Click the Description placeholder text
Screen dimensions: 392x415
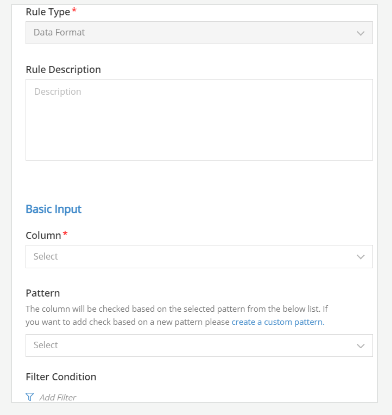[58, 92]
